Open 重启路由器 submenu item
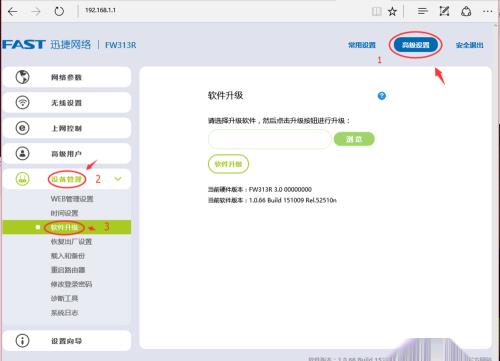Viewport: 500px width, 361px height. coord(68,270)
